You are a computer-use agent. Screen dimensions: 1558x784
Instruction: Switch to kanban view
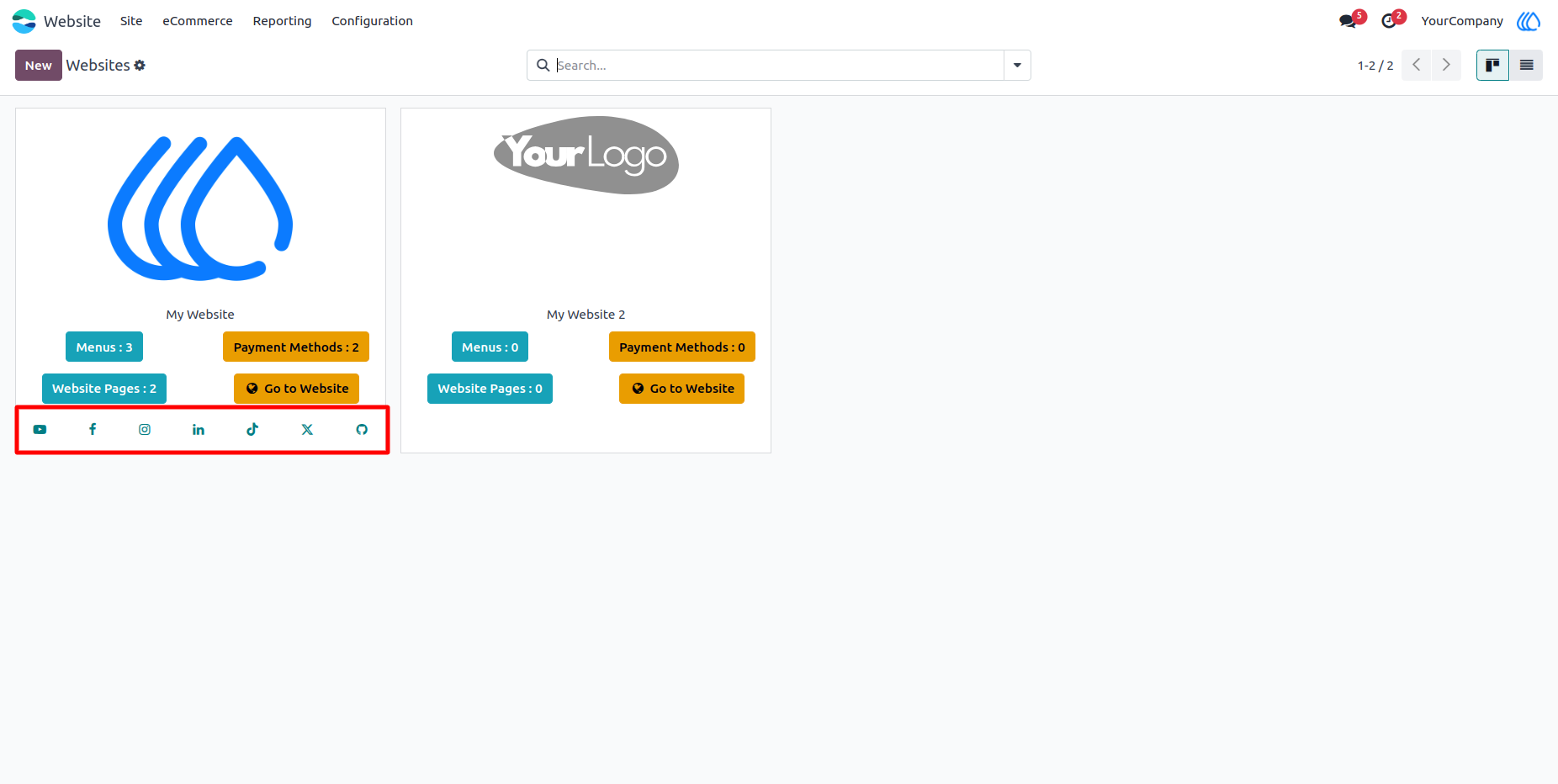(1492, 65)
